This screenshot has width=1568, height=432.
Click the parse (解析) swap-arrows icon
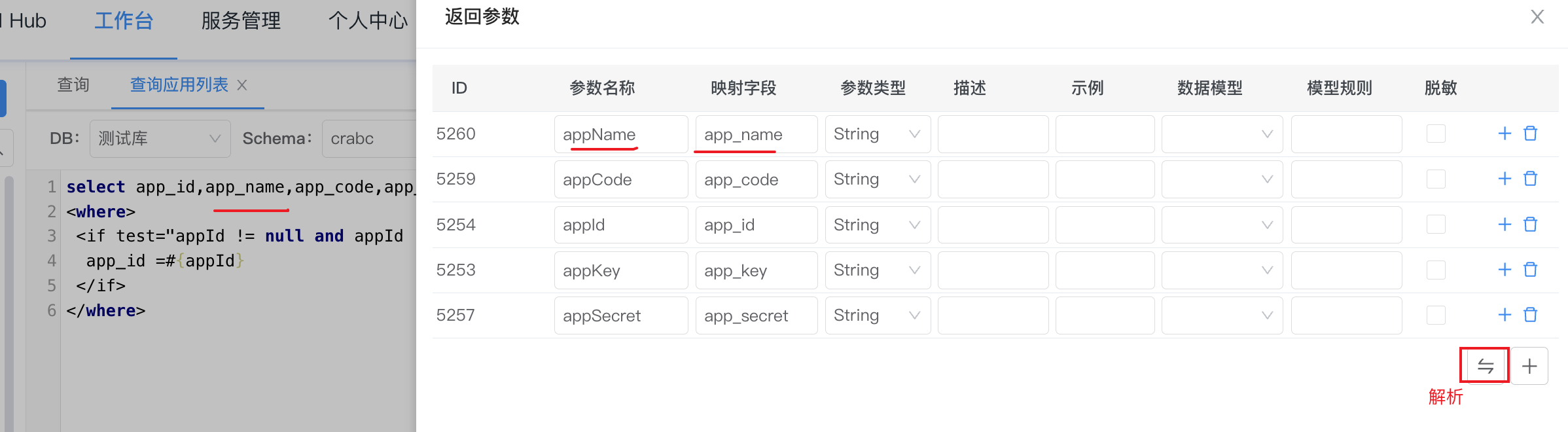pyautogui.click(x=1485, y=366)
